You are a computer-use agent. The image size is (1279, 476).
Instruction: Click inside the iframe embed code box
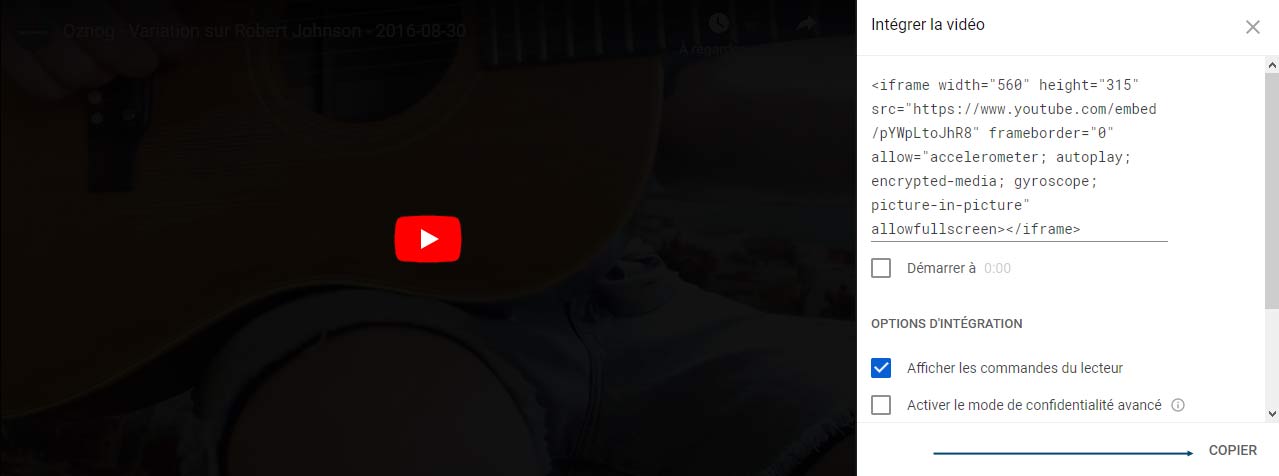tap(1019, 157)
